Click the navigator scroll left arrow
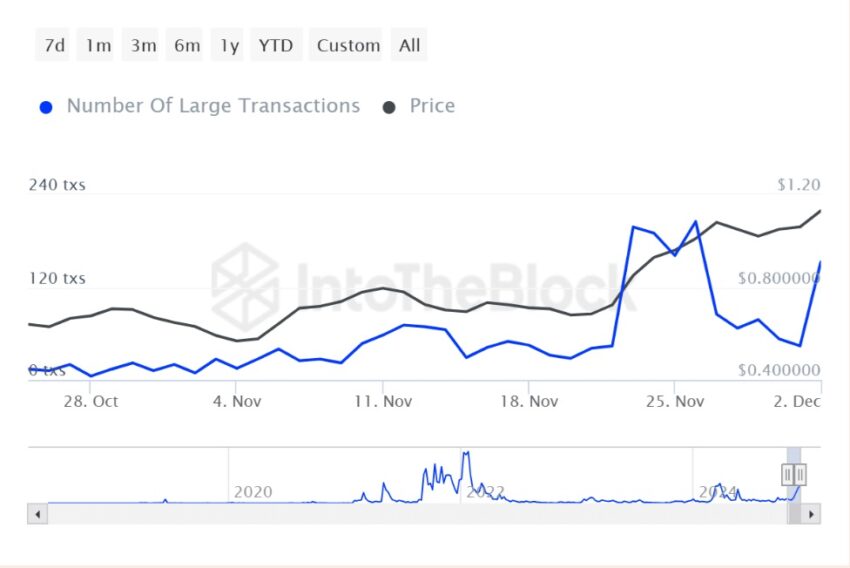Viewport: 850px width, 568px height. click(37, 514)
